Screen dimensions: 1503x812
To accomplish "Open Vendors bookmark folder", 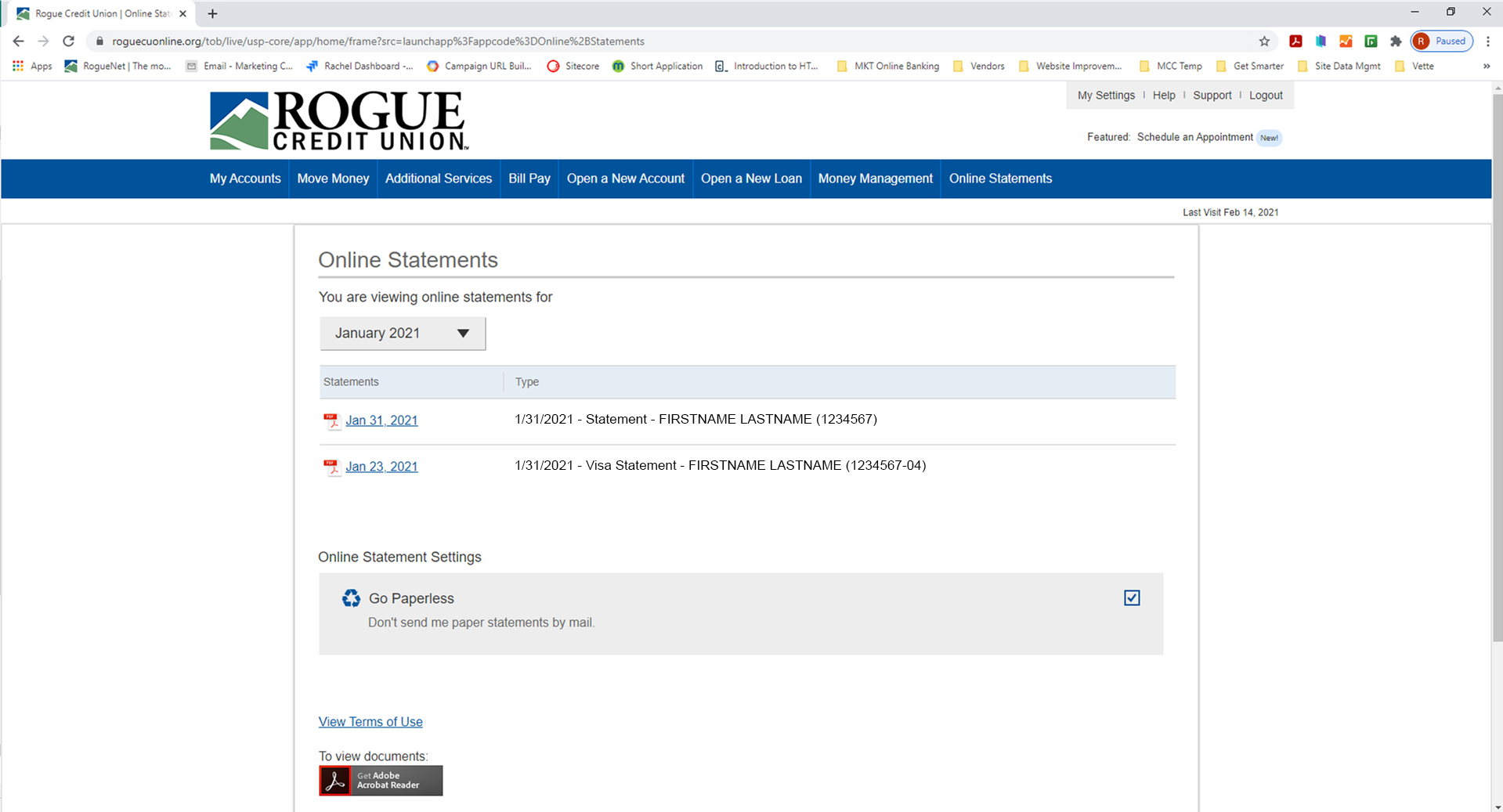I will 979,67.
